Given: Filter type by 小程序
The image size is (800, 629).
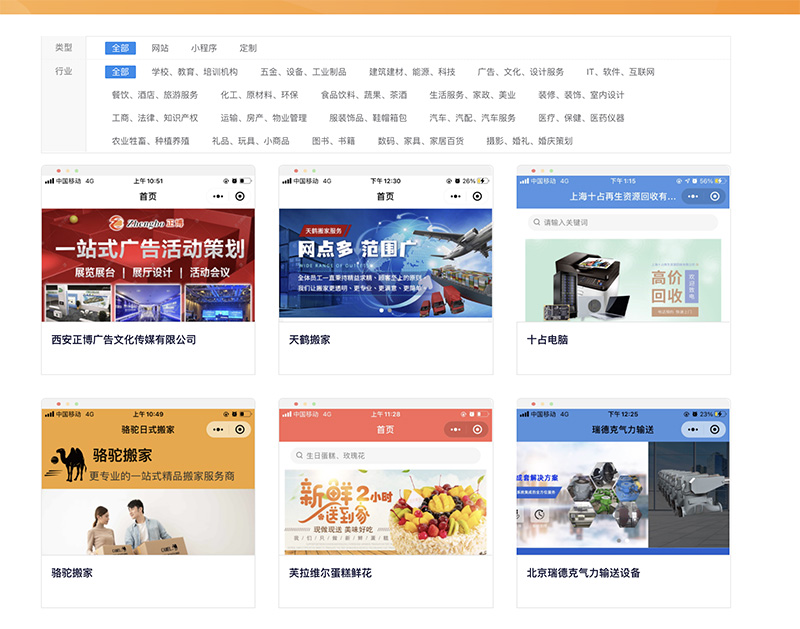Looking at the screenshot, I should 204,48.
